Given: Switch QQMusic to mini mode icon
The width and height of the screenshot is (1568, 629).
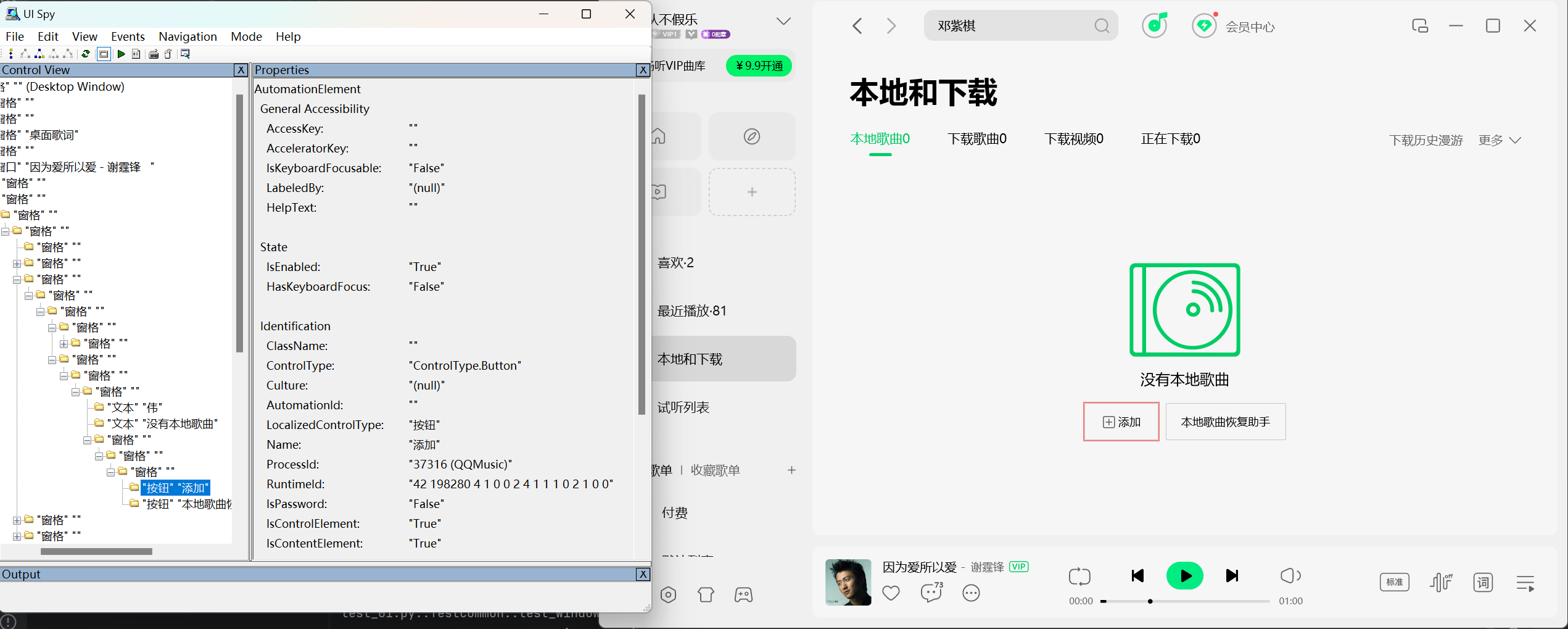Looking at the screenshot, I should (1420, 26).
